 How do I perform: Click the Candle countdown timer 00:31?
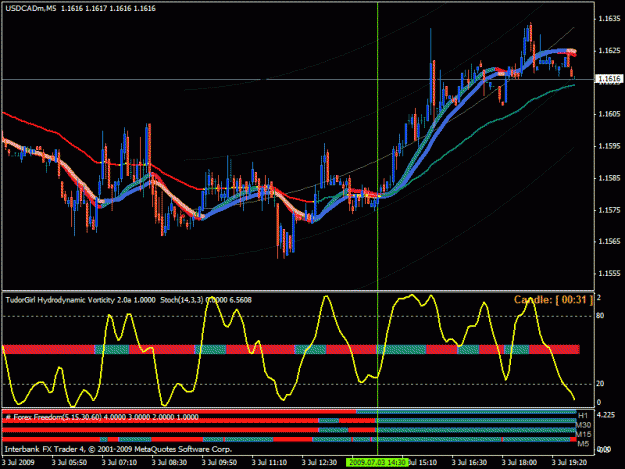[553, 300]
